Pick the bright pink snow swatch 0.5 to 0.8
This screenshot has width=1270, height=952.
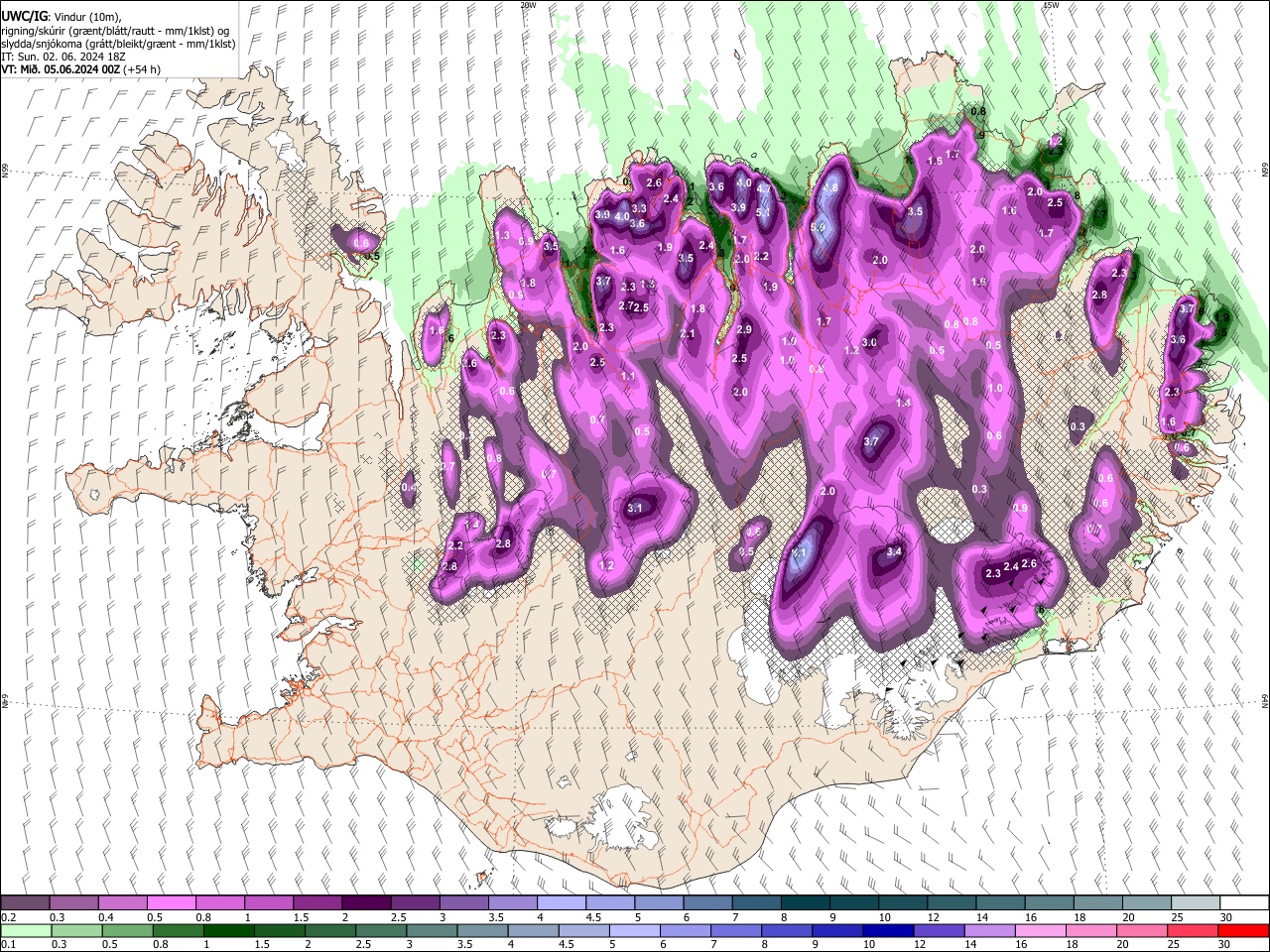172,903
